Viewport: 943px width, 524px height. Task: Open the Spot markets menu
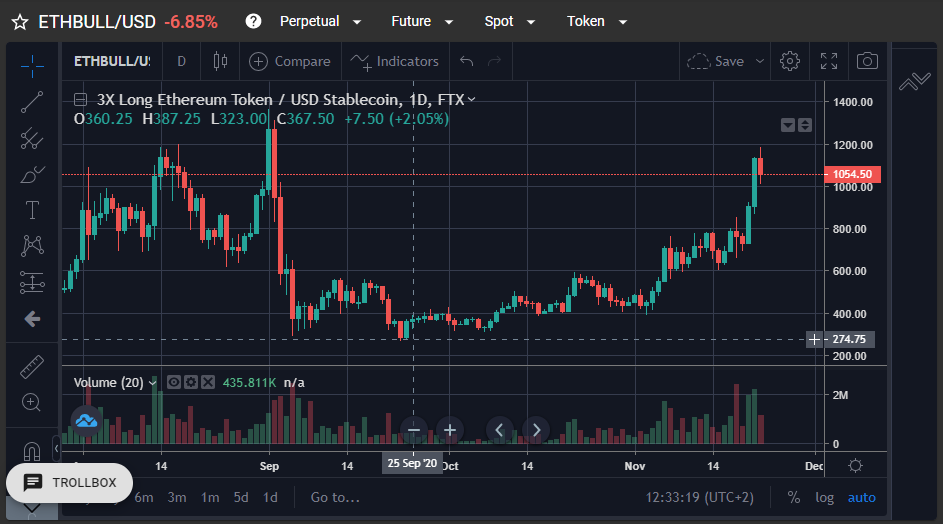[x=509, y=22]
